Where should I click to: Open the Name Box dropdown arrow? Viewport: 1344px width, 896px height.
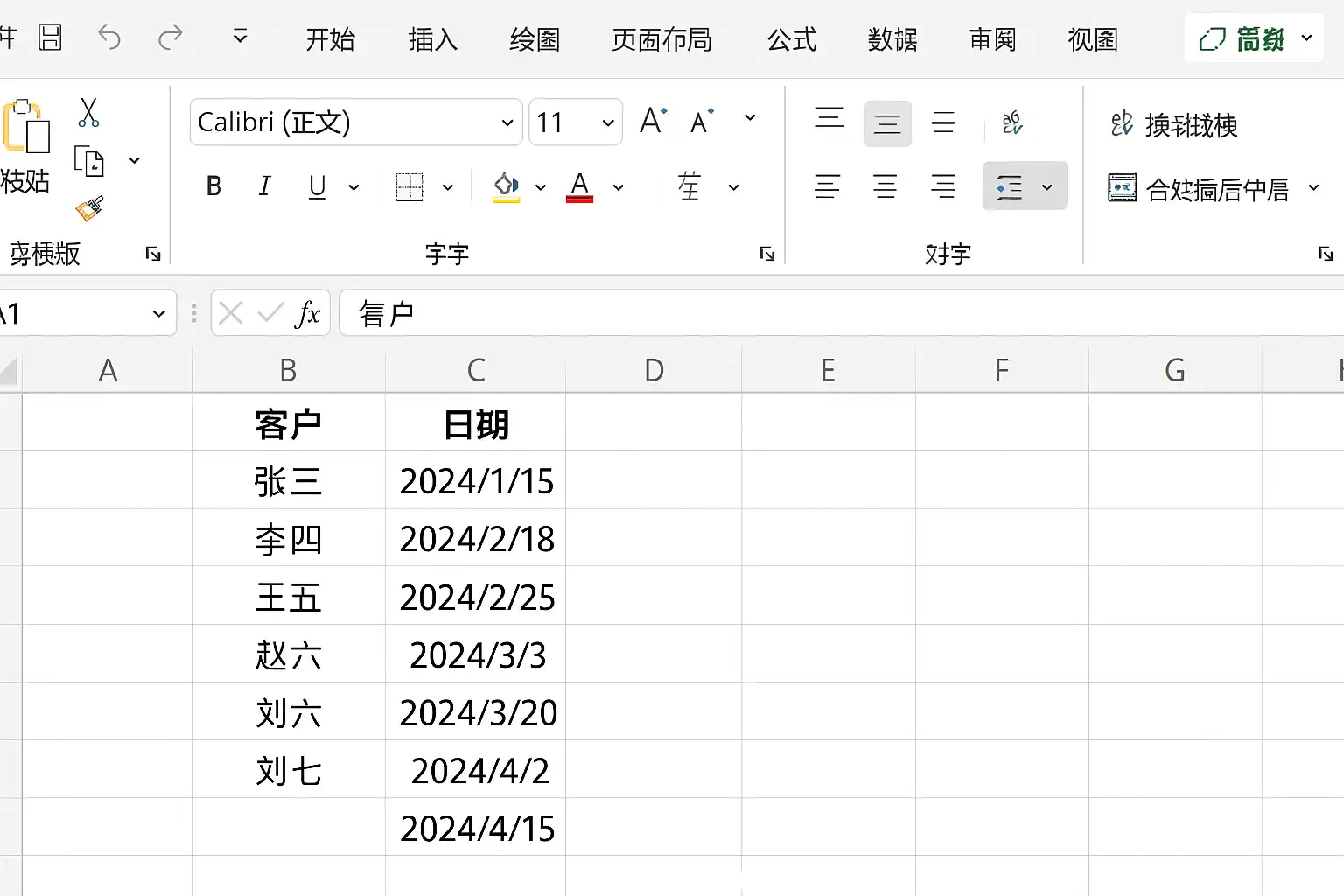coord(158,313)
